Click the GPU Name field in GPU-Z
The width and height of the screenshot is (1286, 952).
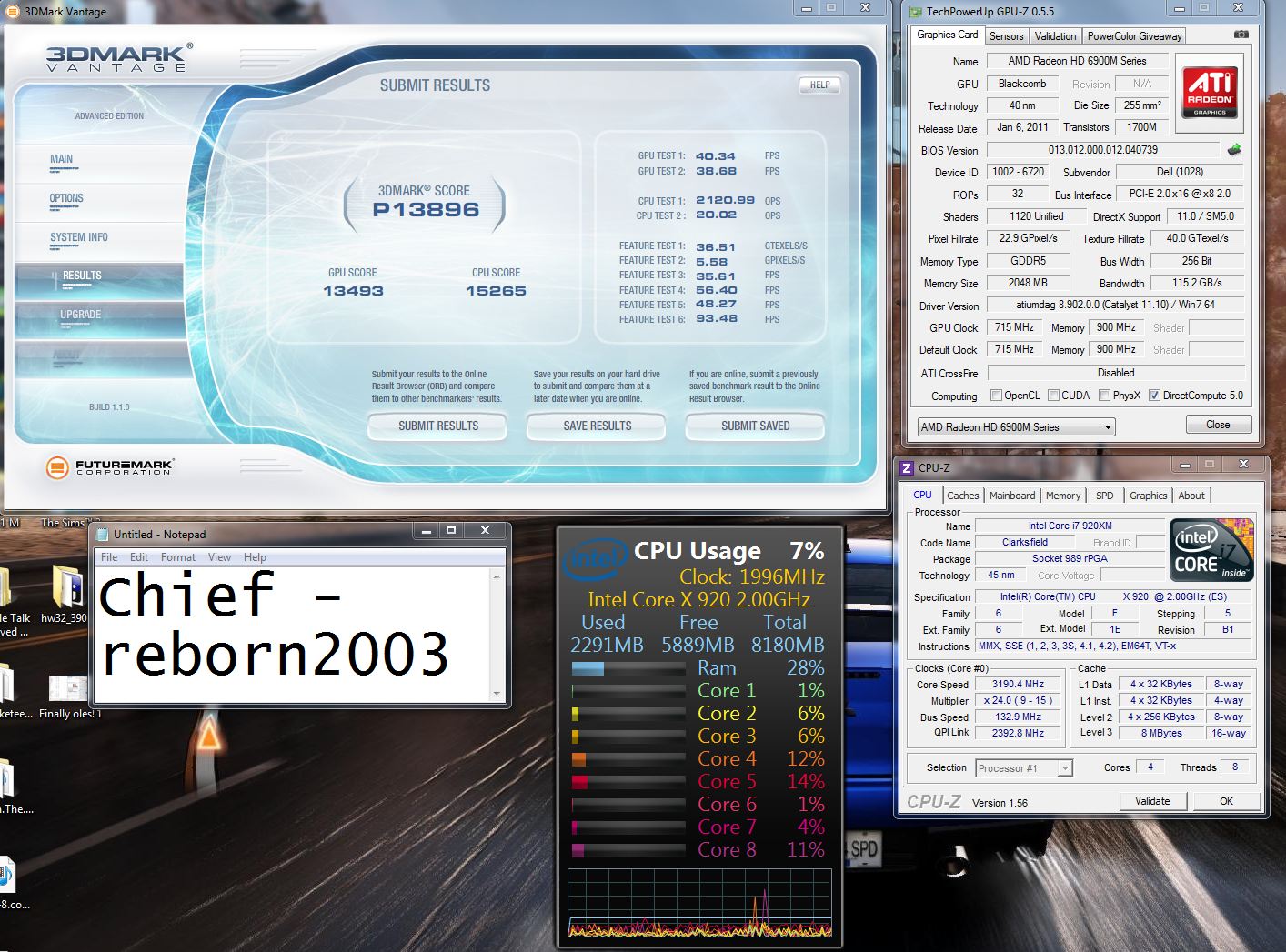pos(1077,61)
